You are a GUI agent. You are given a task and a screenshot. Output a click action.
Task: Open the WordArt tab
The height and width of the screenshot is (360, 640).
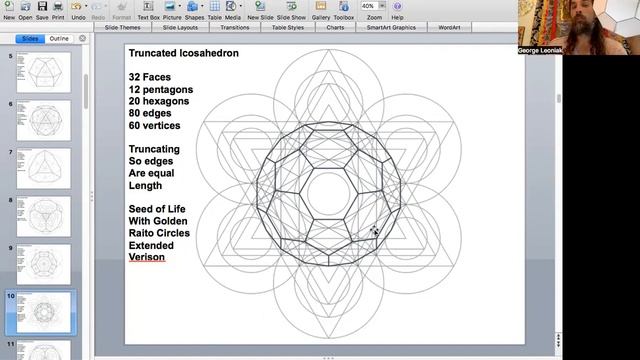[449, 27]
